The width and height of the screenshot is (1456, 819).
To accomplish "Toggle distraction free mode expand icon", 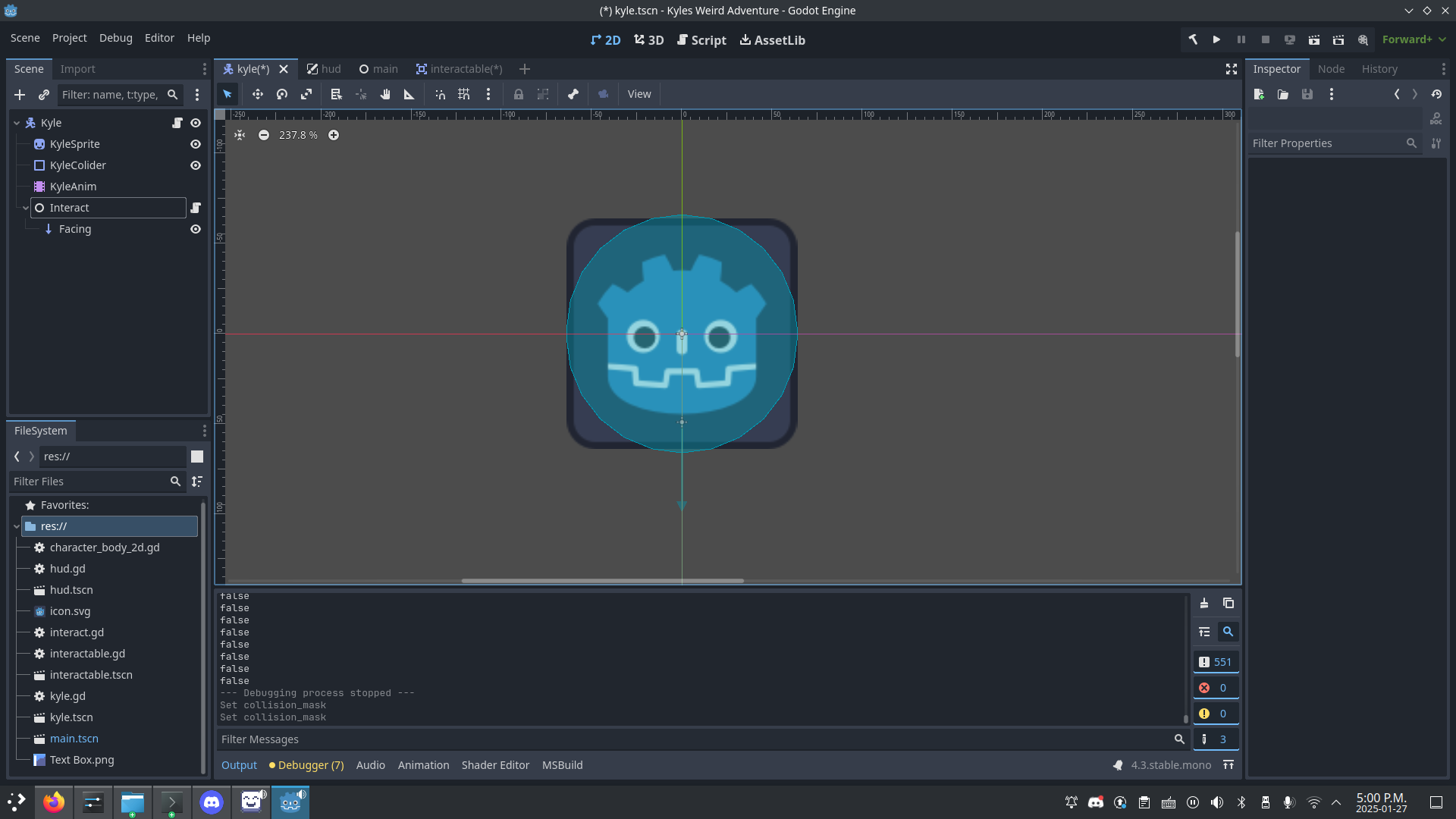I will [x=1232, y=69].
